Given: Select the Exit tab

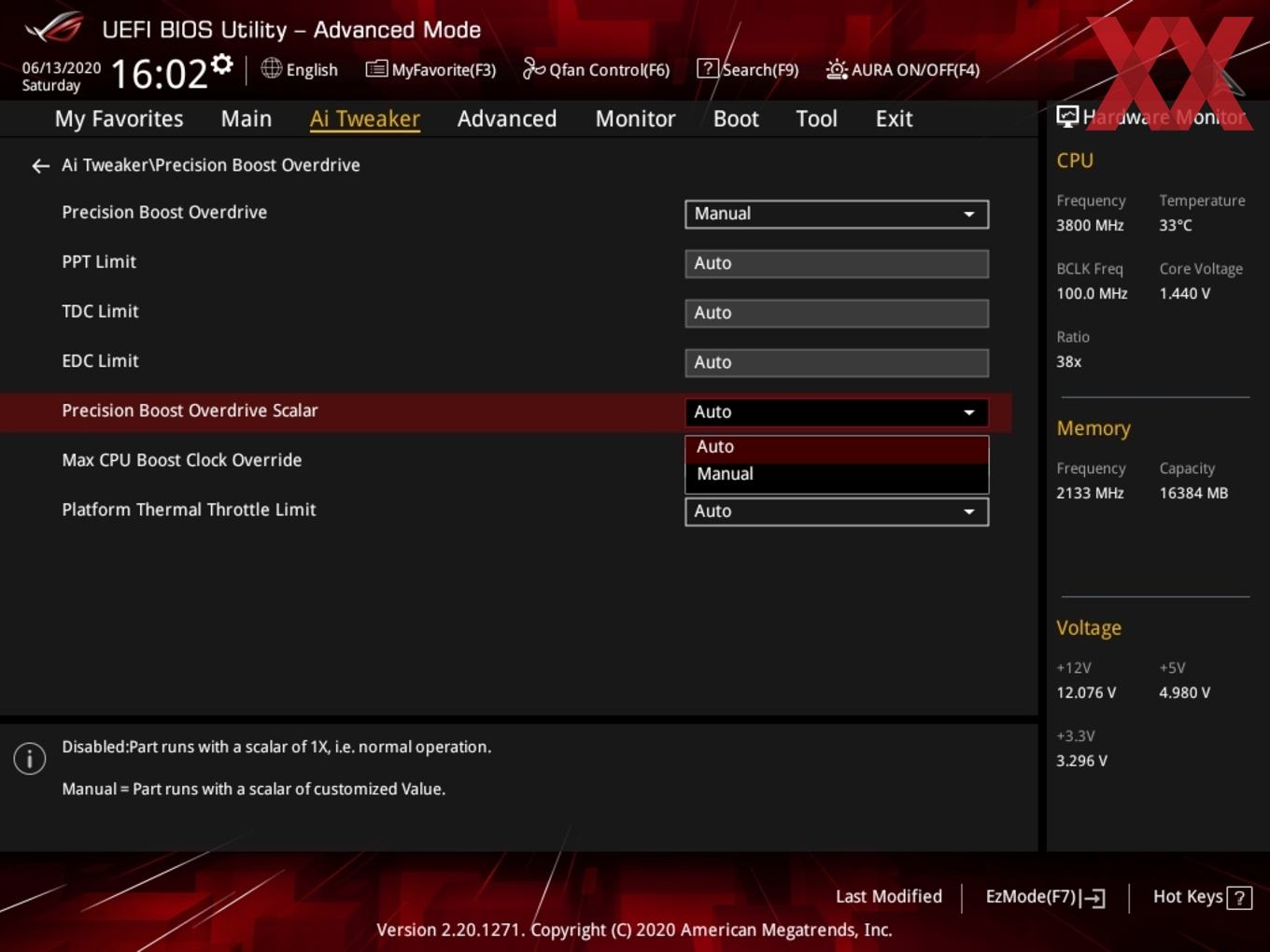Looking at the screenshot, I should pyautogui.click(x=894, y=119).
